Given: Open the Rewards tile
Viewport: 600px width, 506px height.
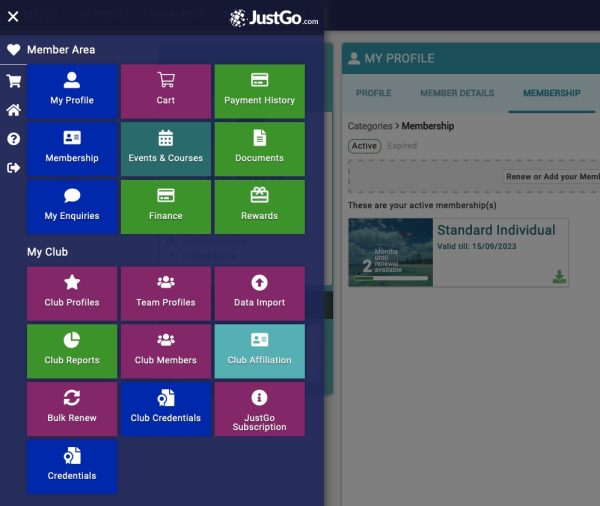Looking at the screenshot, I should pyautogui.click(x=259, y=207).
